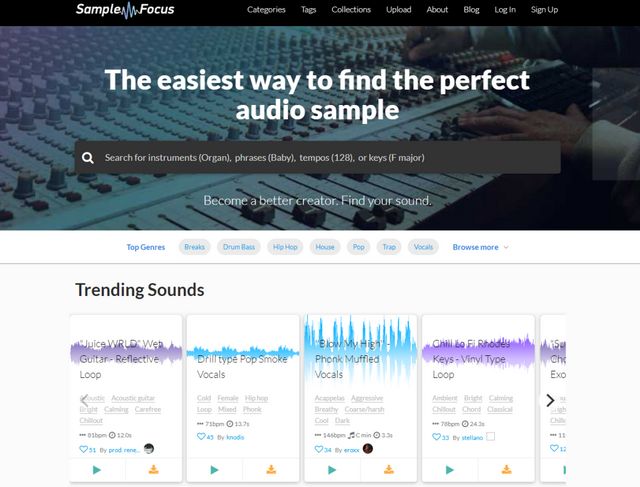Open the Tags menu item
Screen dimensions: 640x487
tap(309, 10)
